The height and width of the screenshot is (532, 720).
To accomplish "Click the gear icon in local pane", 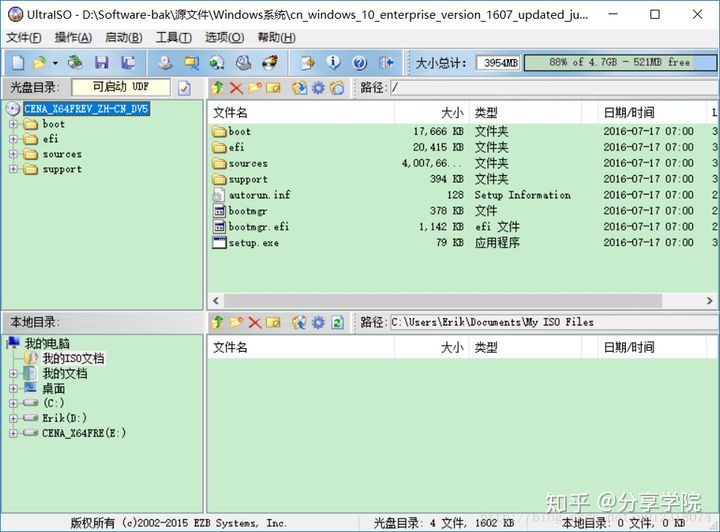I will [318, 322].
